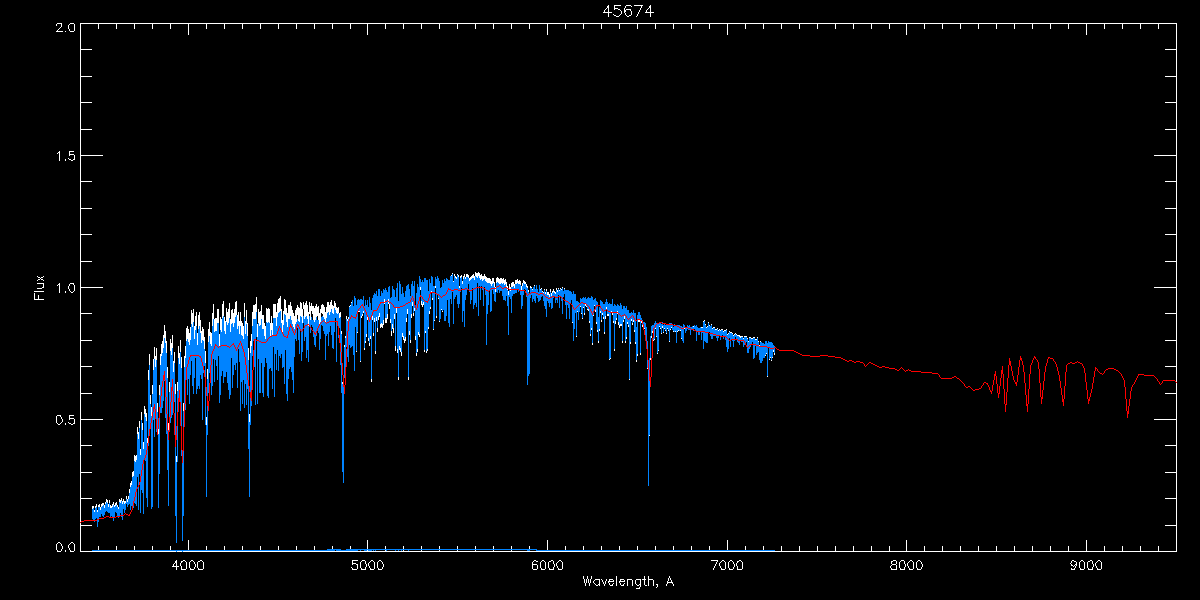Select the 9000 wavelength tick label
1200x600 pixels.
[x=1086, y=564]
